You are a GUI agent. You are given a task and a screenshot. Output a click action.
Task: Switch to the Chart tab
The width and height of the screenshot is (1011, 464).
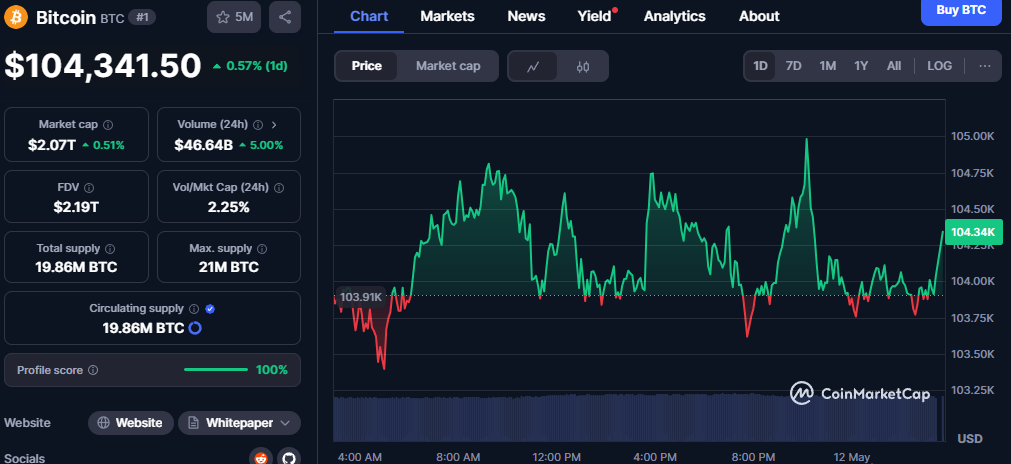(369, 16)
